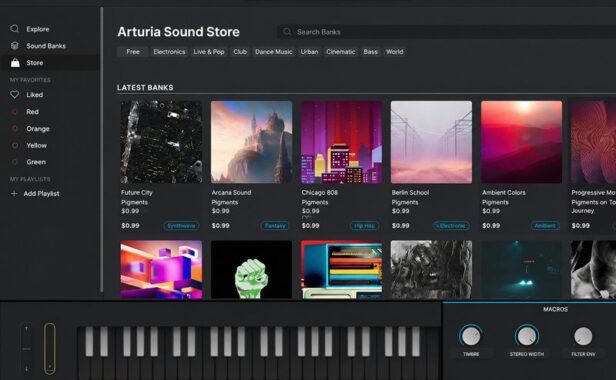Click into the Search Banks field
The width and height of the screenshot is (616, 380).
tap(446, 32)
